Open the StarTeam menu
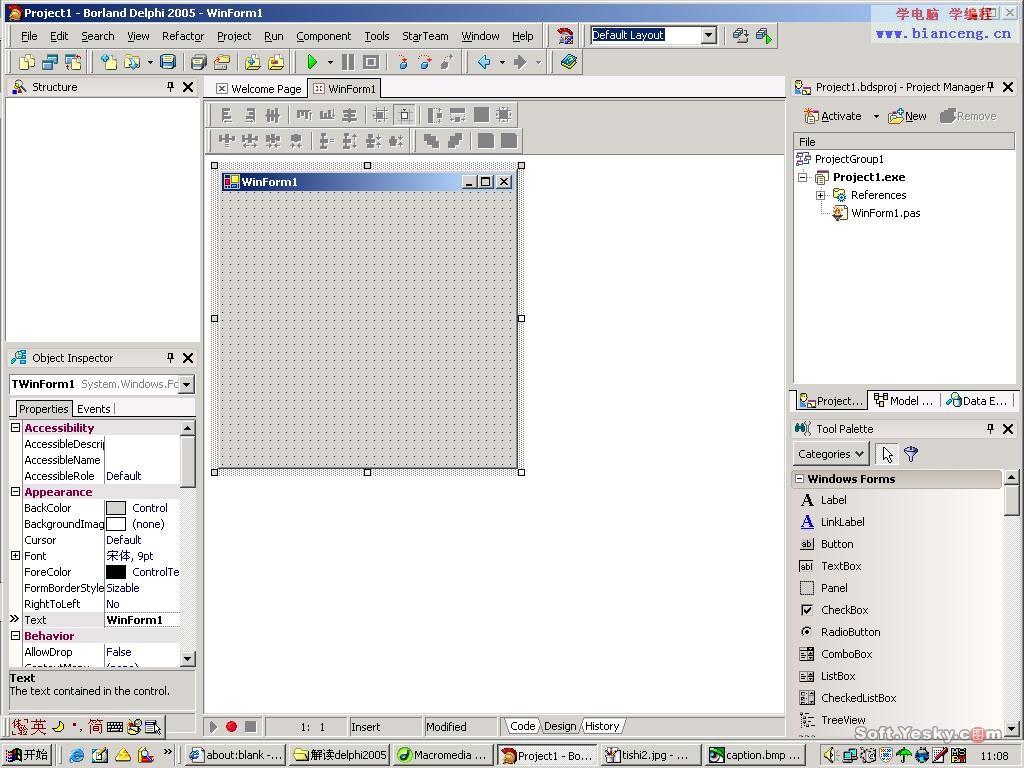The height and width of the screenshot is (768, 1024). point(425,36)
